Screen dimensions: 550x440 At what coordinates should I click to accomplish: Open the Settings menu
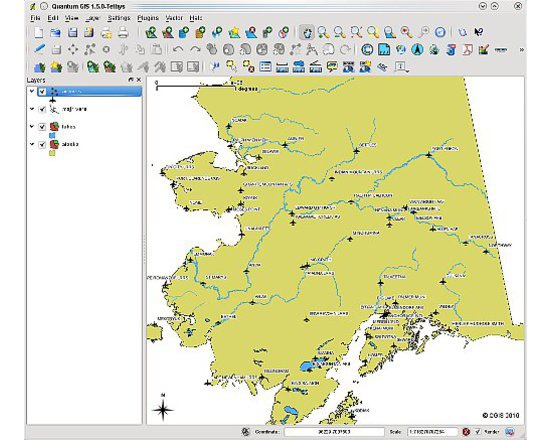point(119,18)
